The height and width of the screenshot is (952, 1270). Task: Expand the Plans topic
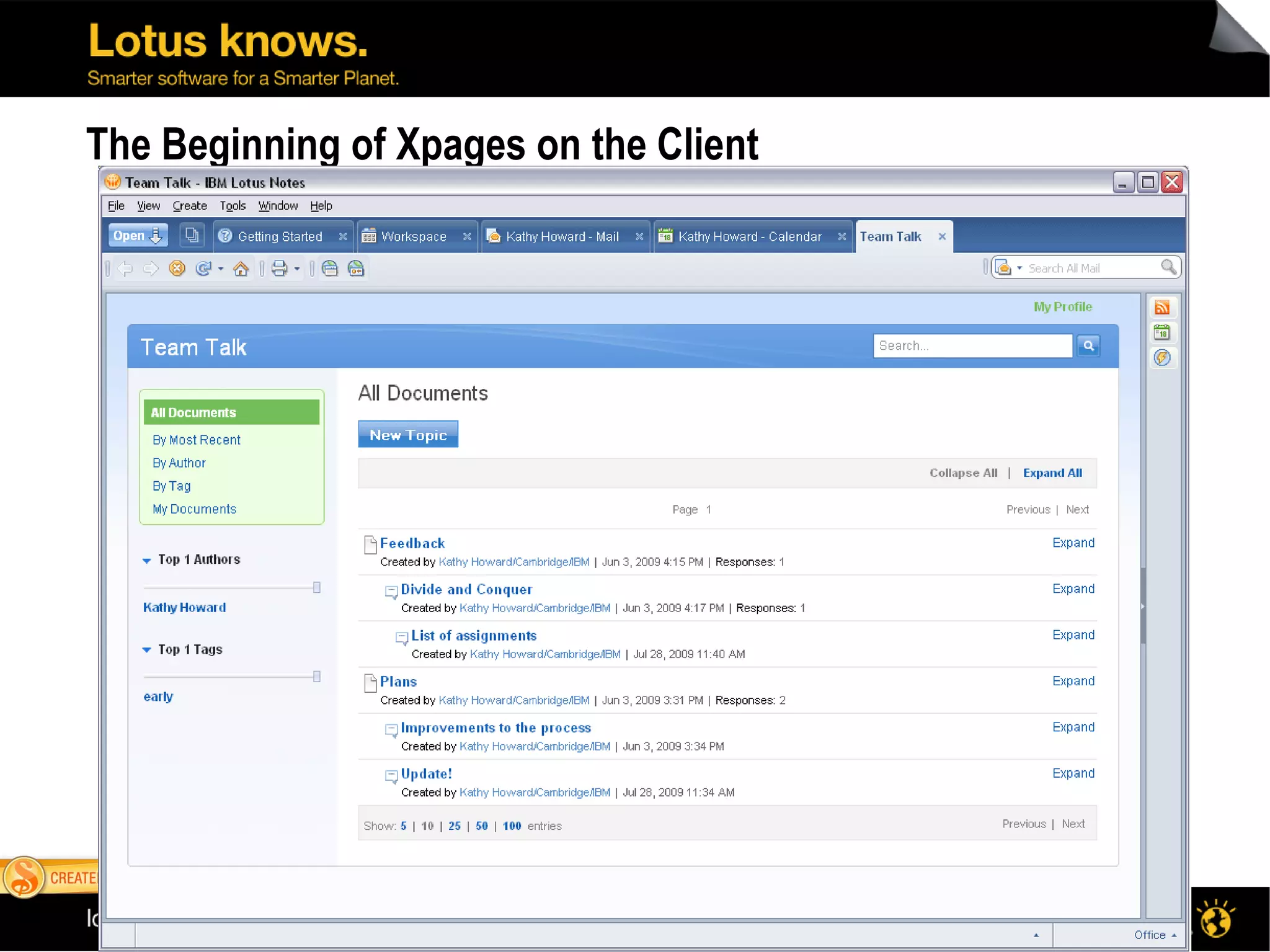(x=1073, y=682)
